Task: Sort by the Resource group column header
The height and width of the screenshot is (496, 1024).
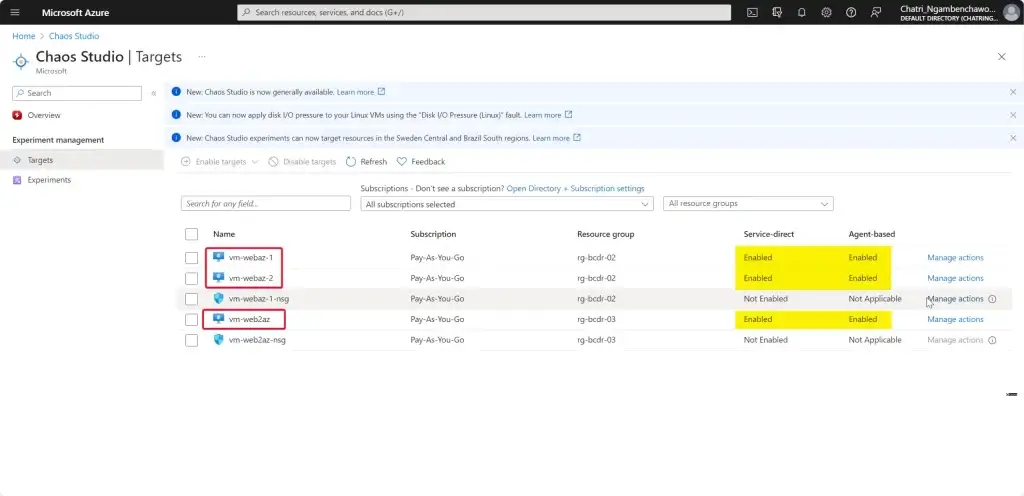Action: tap(605, 234)
